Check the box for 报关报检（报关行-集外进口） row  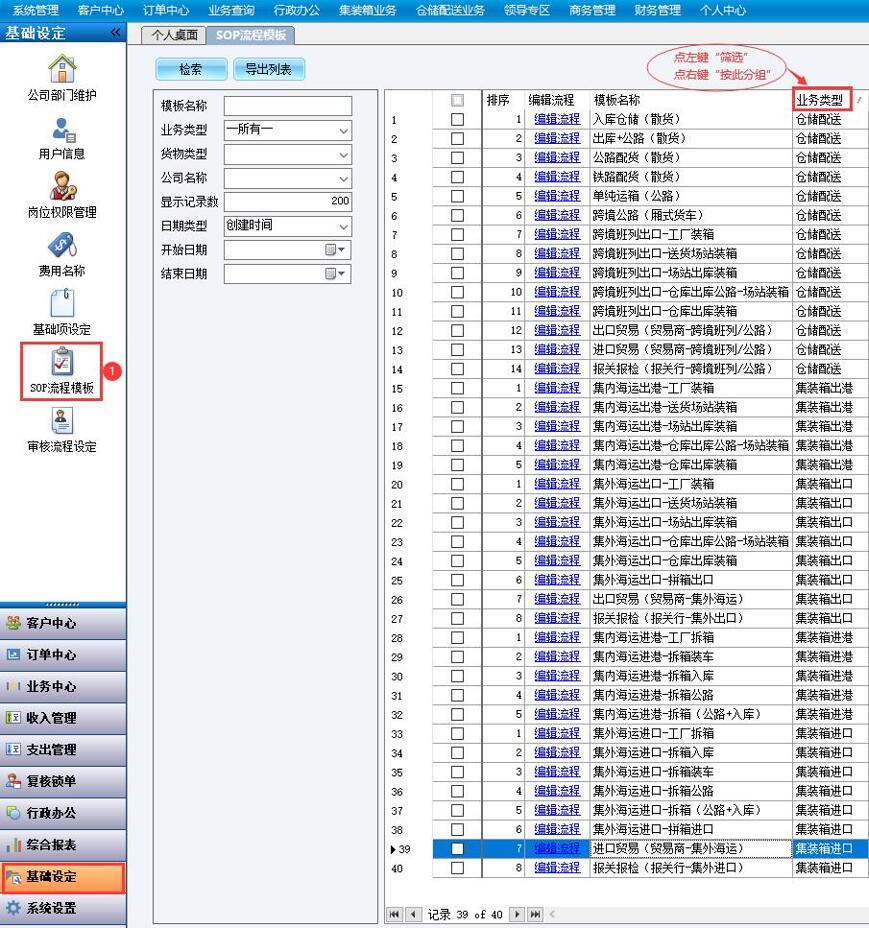pyautogui.click(x=457, y=868)
